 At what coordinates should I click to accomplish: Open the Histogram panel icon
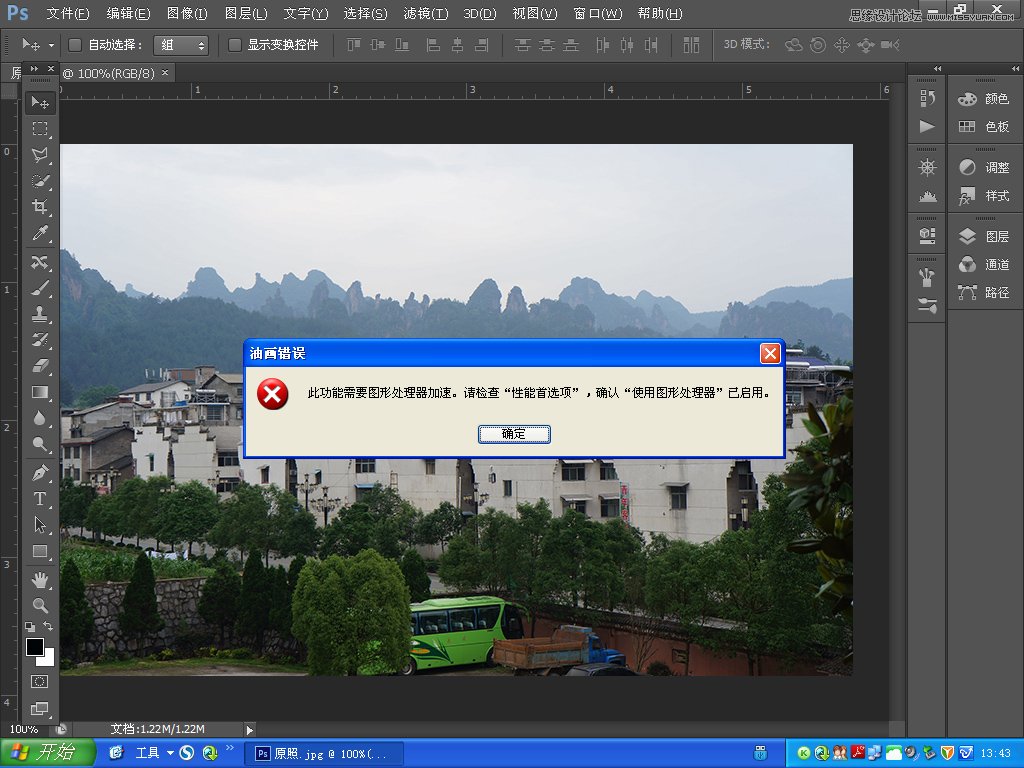(927, 196)
